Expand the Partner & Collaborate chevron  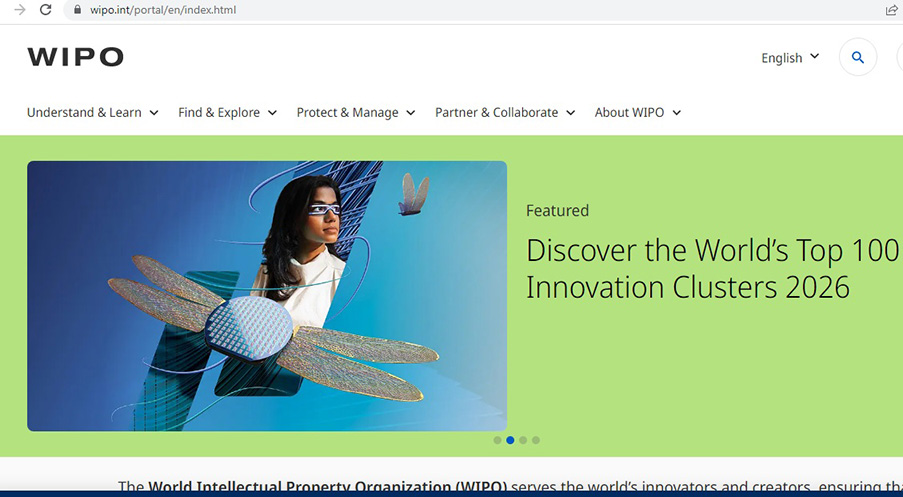pyautogui.click(x=571, y=113)
